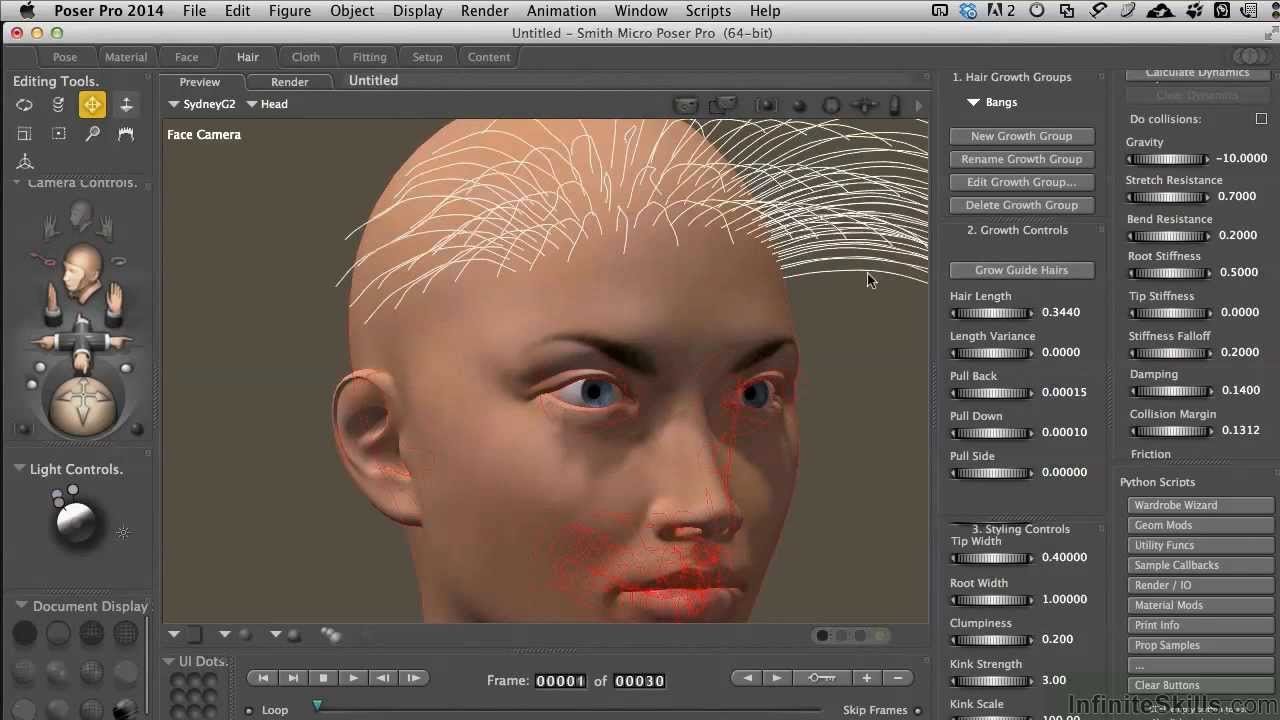Screen dimensions: 1280x720
Task: Open the Render menu in menu bar
Action: 484,11
